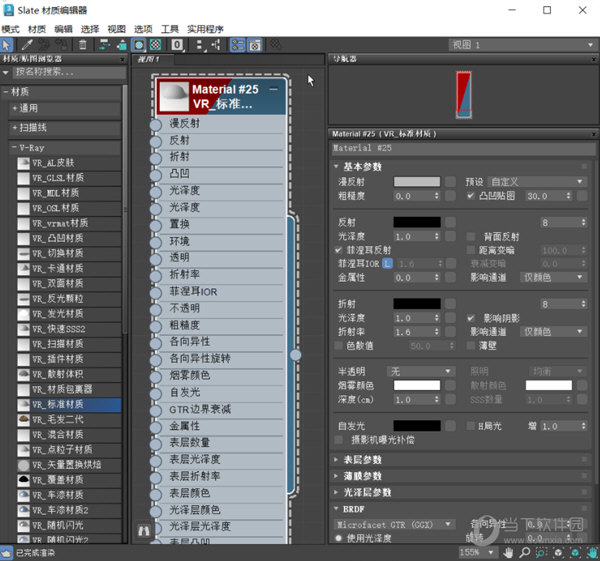This screenshot has height=561, width=600.
Task: Click the zoom extents cube icon
Action: pyautogui.click(x=558, y=553)
